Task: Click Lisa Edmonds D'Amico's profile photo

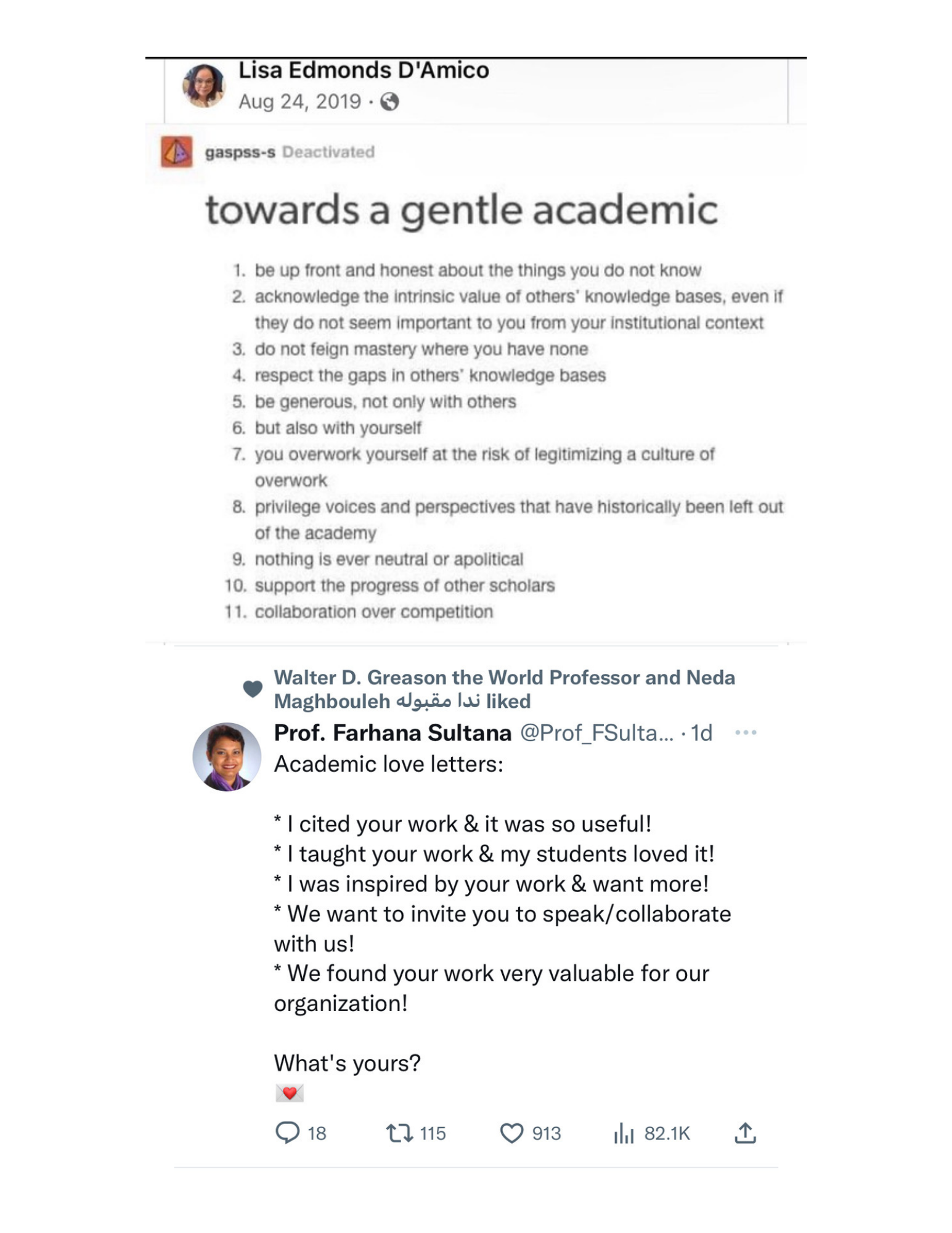Action: pyautogui.click(x=204, y=86)
